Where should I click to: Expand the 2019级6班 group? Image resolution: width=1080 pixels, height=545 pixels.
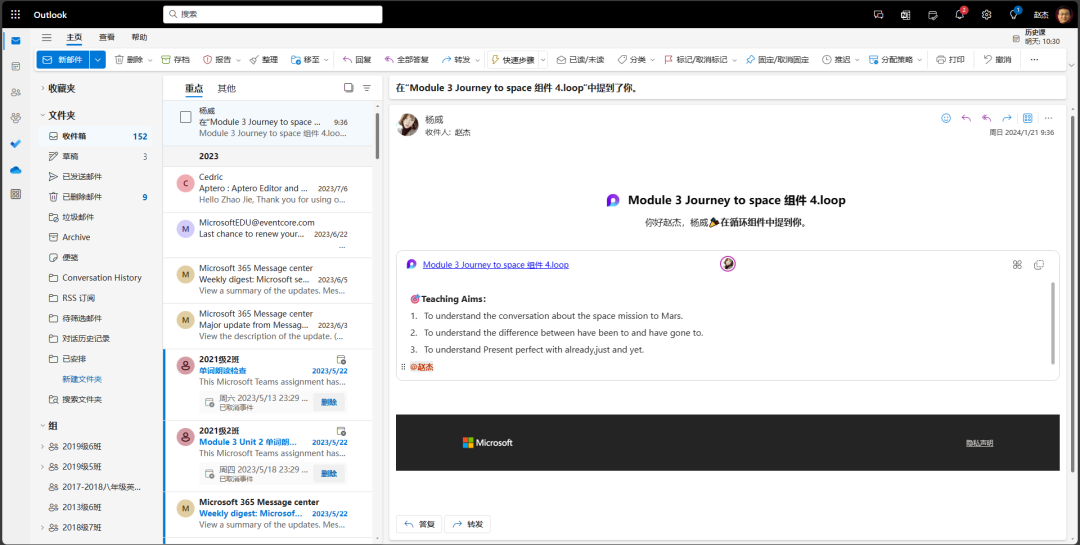(42, 446)
